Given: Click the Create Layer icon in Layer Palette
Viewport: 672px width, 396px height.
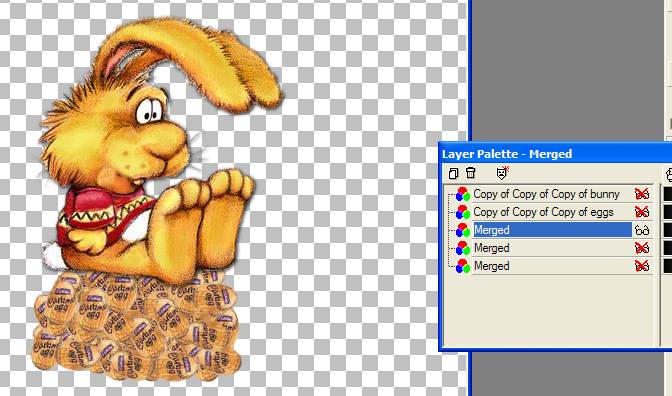Looking at the screenshot, I should click(x=453, y=173).
